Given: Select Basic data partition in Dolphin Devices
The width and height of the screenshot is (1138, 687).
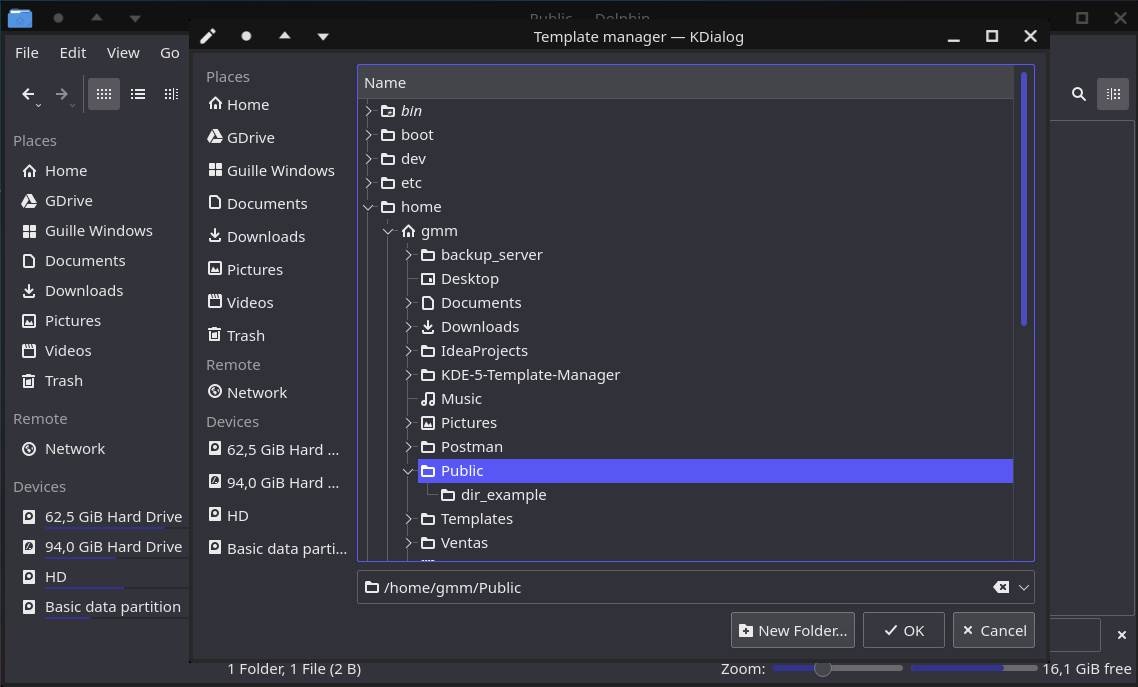Looking at the screenshot, I should 102,607.
